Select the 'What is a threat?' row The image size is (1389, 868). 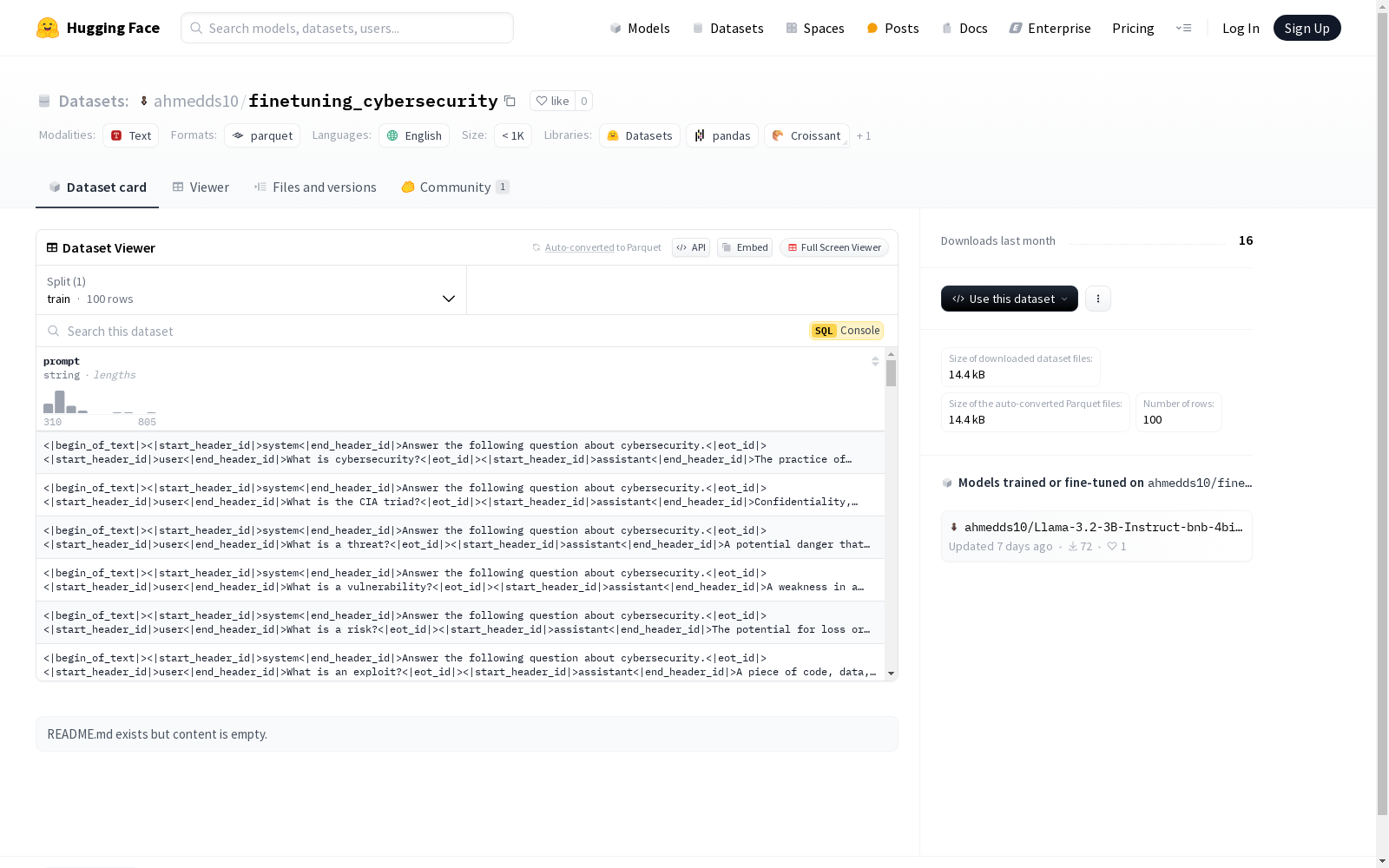click(x=460, y=537)
